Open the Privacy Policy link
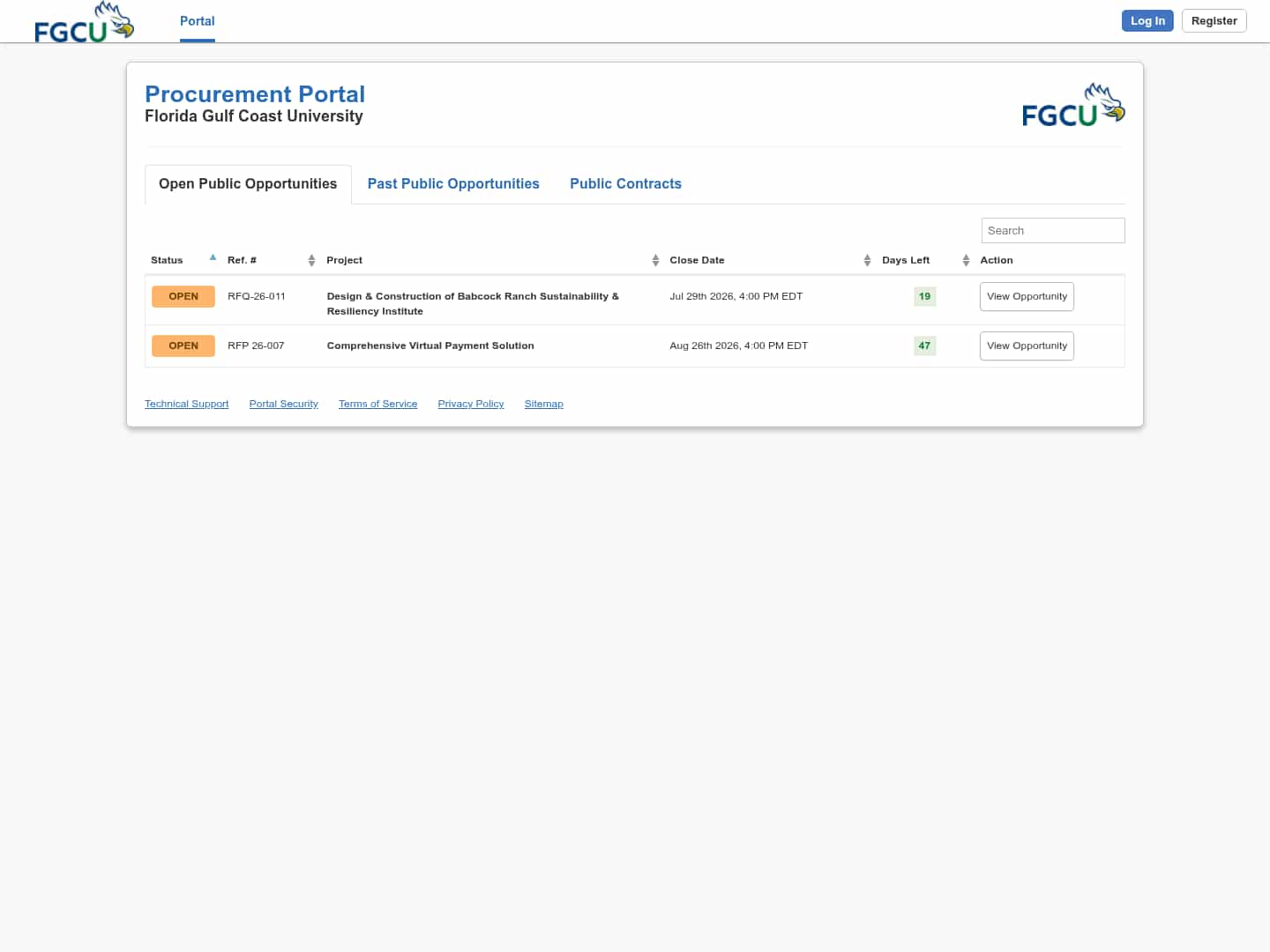The image size is (1270, 952). click(x=470, y=404)
